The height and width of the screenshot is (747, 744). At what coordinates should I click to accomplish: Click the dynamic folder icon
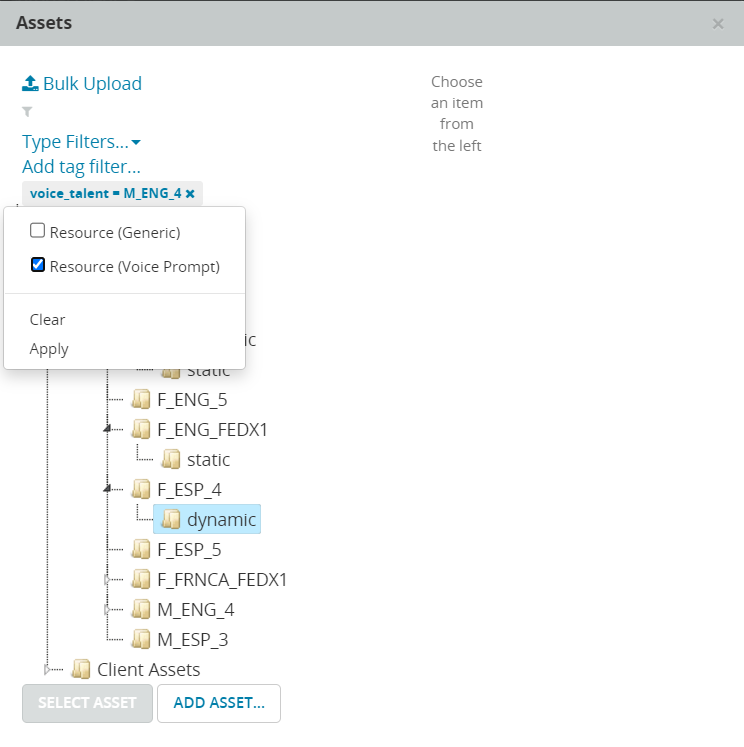coord(171,520)
